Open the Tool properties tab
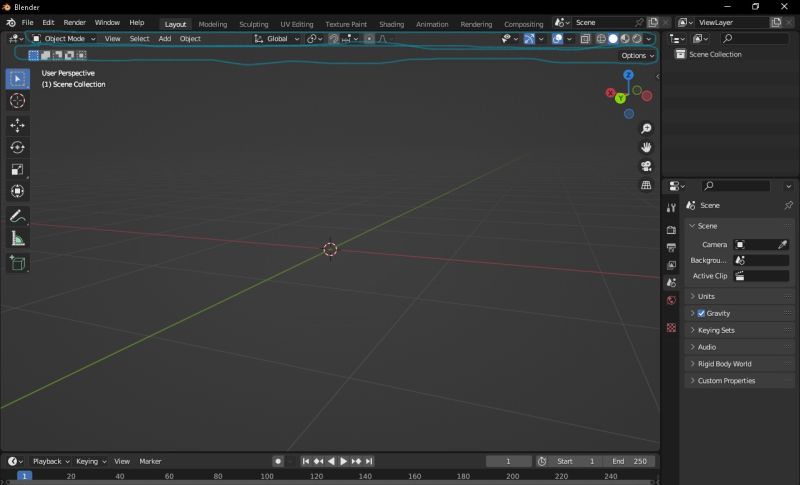Image resolution: width=800 pixels, height=485 pixels. [671, 208]
